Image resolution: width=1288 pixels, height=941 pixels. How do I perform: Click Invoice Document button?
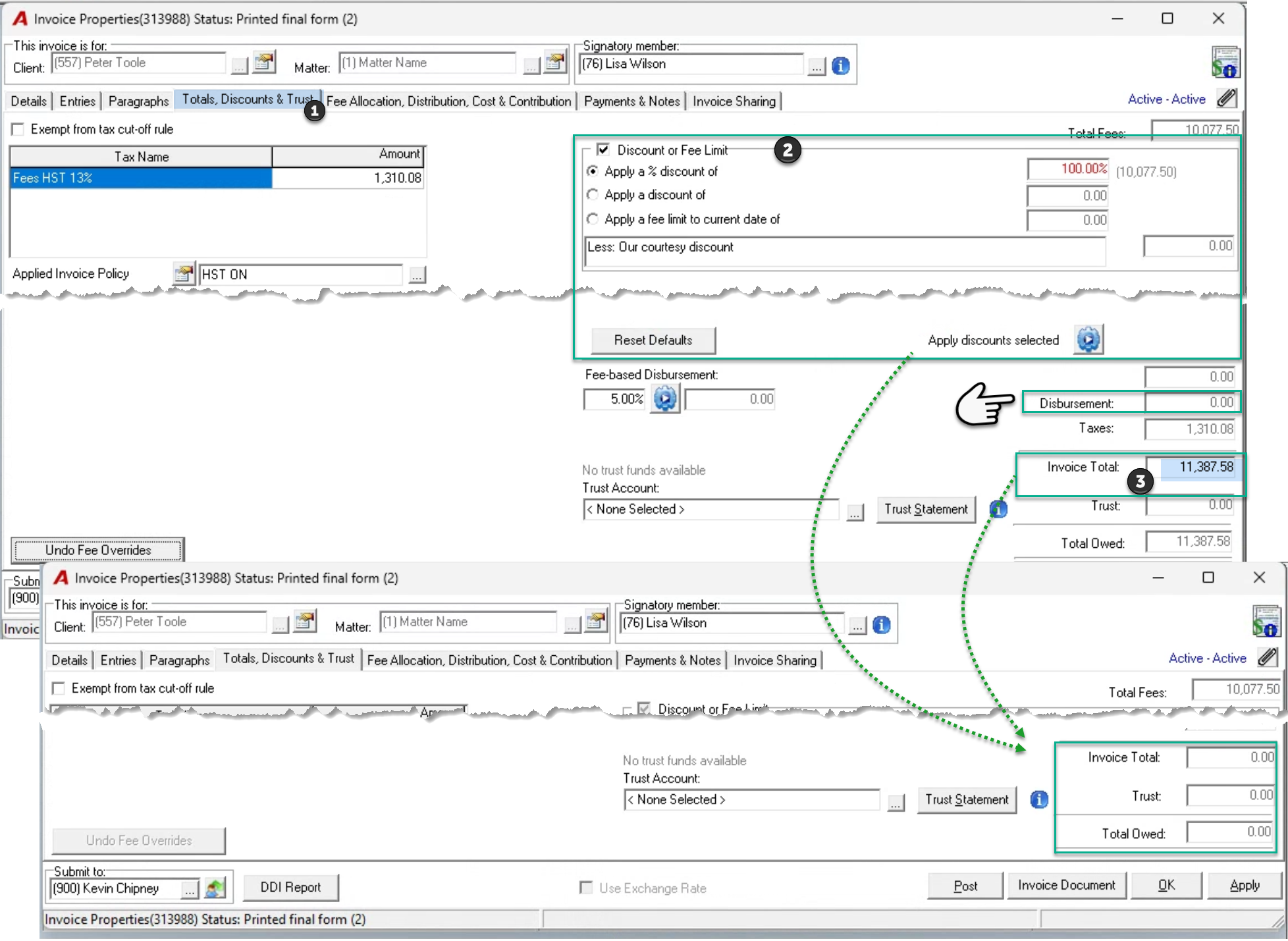point(1066,885)
